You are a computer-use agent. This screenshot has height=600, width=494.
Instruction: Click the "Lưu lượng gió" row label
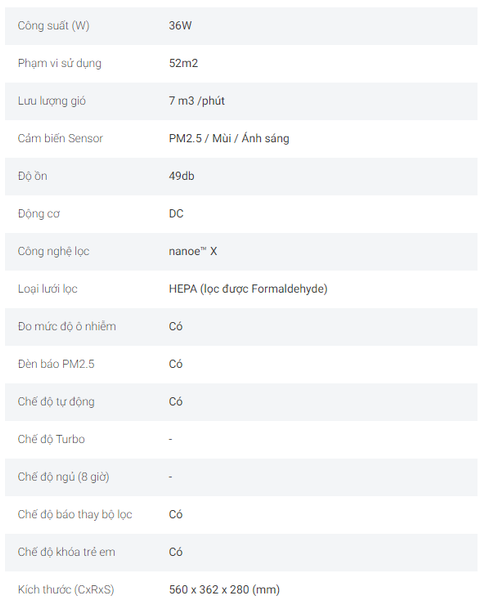(52, 101)
